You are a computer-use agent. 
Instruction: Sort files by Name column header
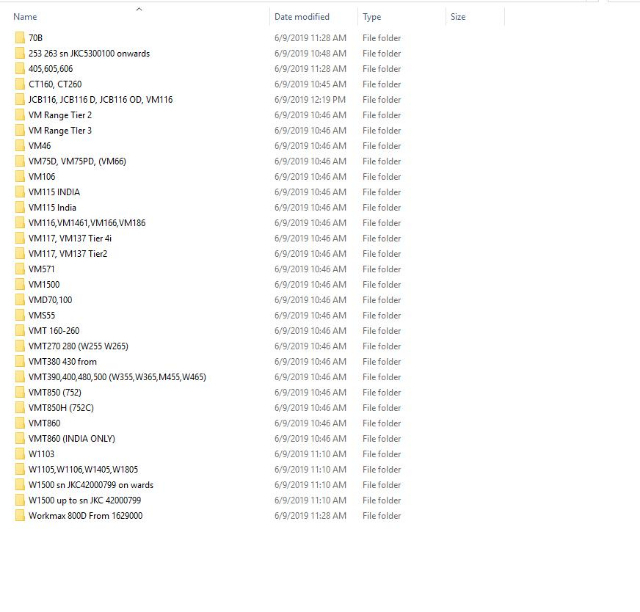click(x=26, y=17)
